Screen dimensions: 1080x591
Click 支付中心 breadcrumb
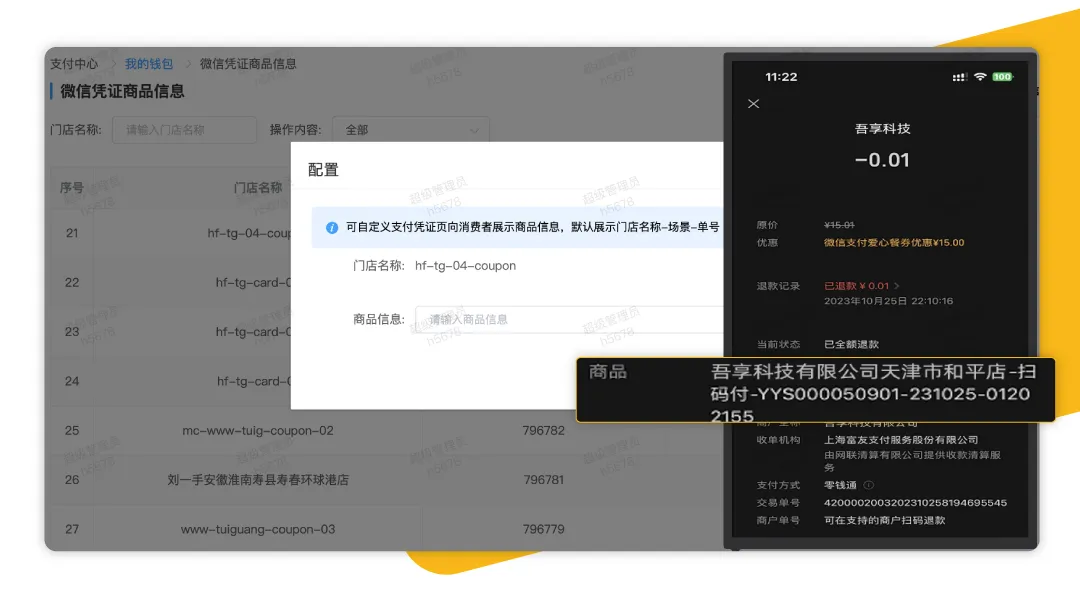click(74, 64)
